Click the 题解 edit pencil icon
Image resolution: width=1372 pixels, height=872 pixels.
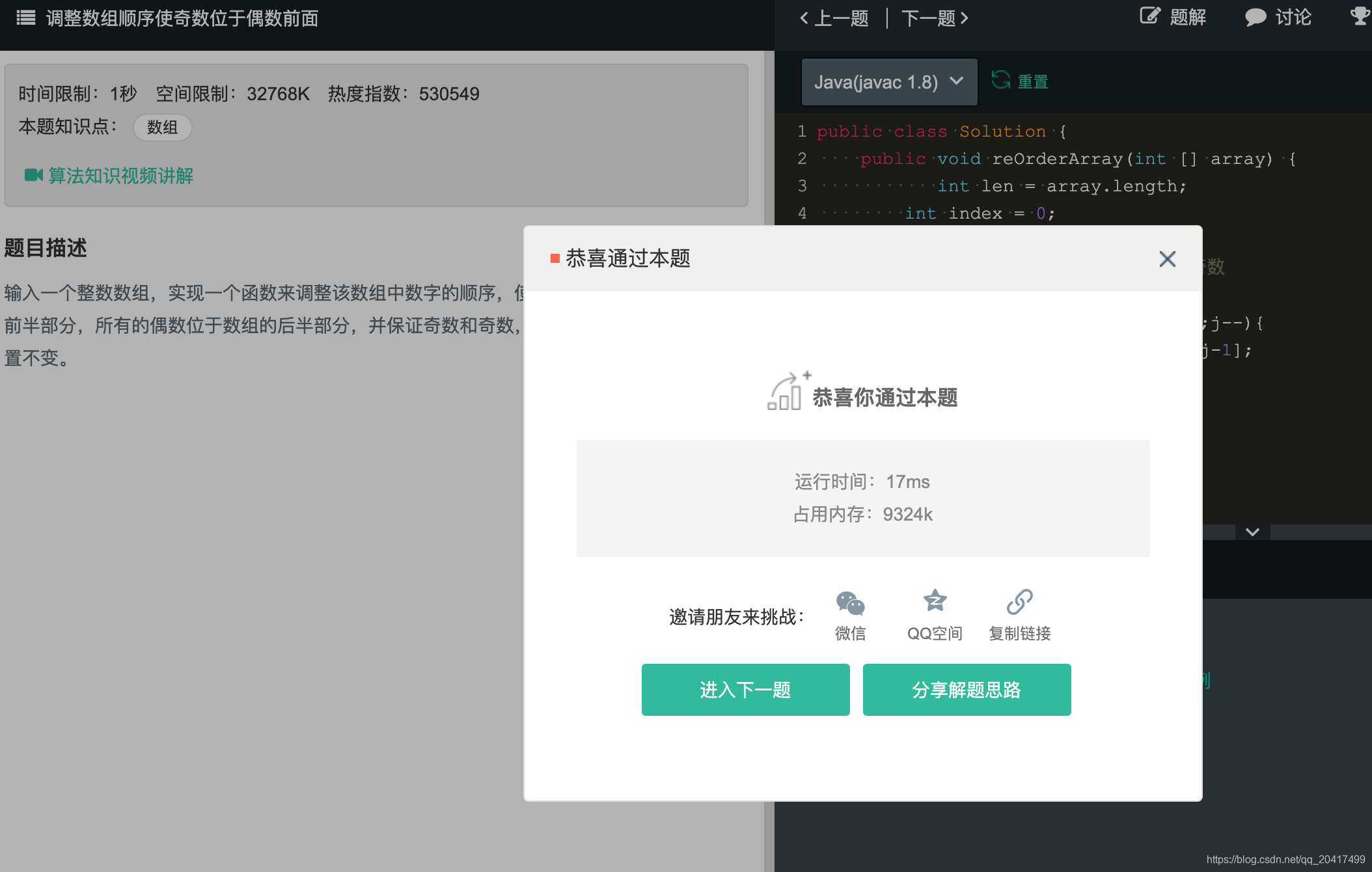1150,16
